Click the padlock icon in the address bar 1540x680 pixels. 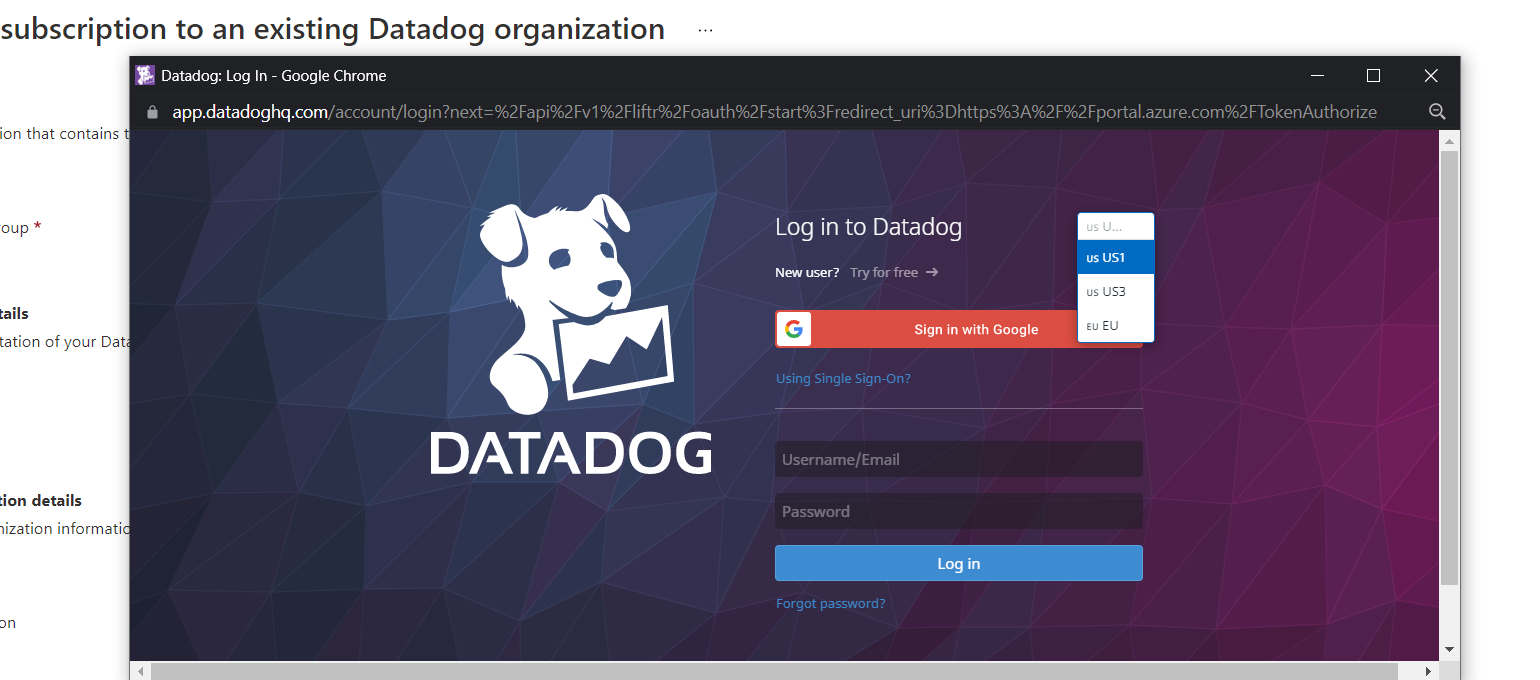(151, 112)
